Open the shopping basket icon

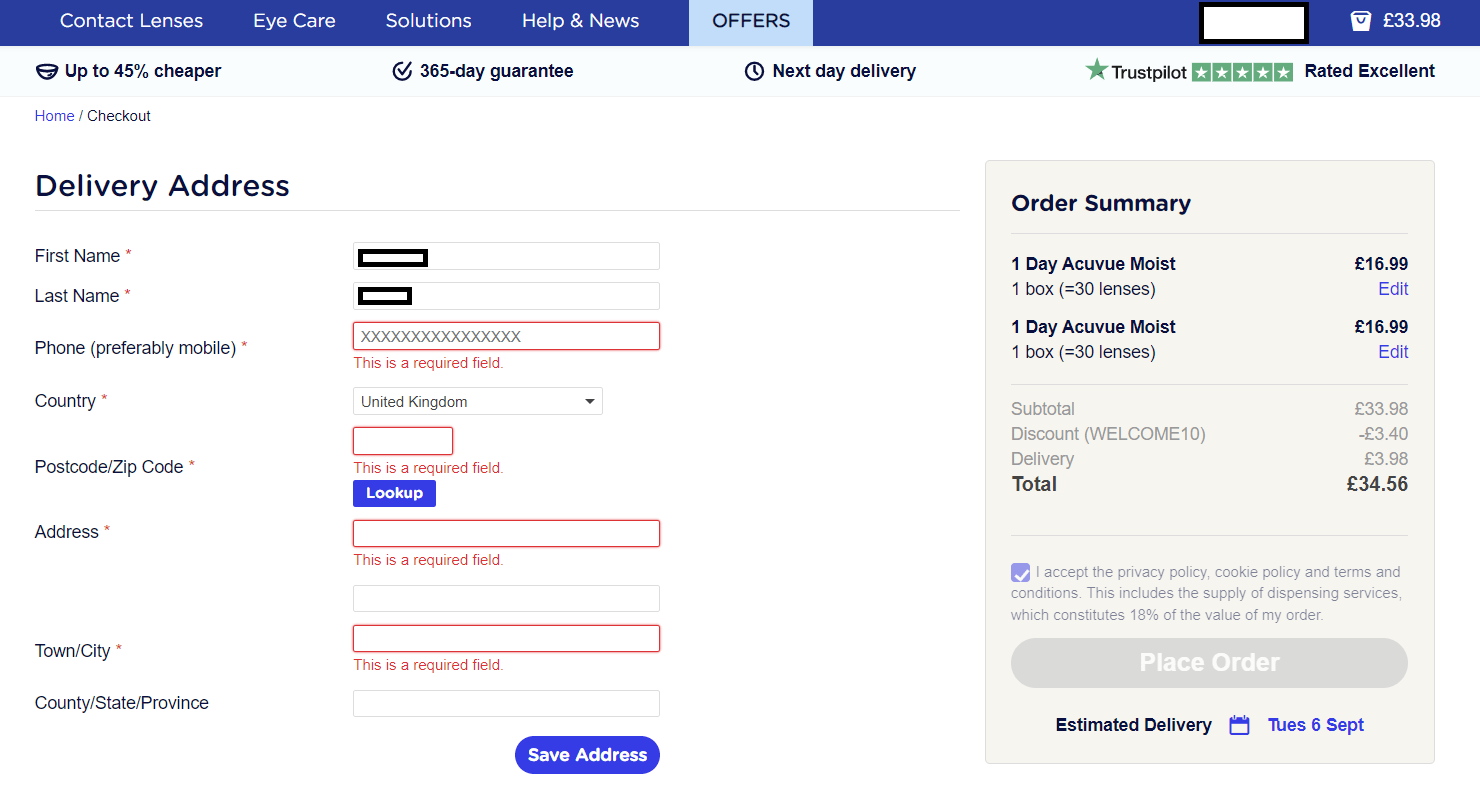[1360, 21]
